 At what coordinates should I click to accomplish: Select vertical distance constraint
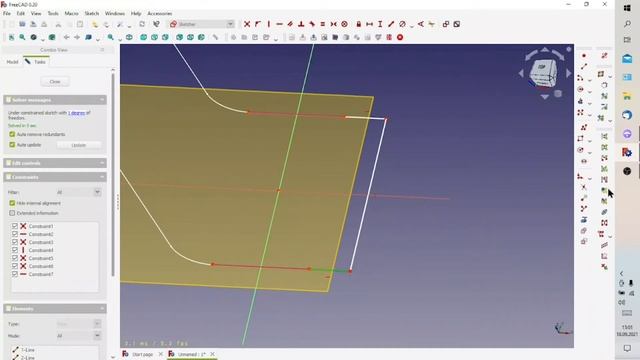click(x=380, y=24)
